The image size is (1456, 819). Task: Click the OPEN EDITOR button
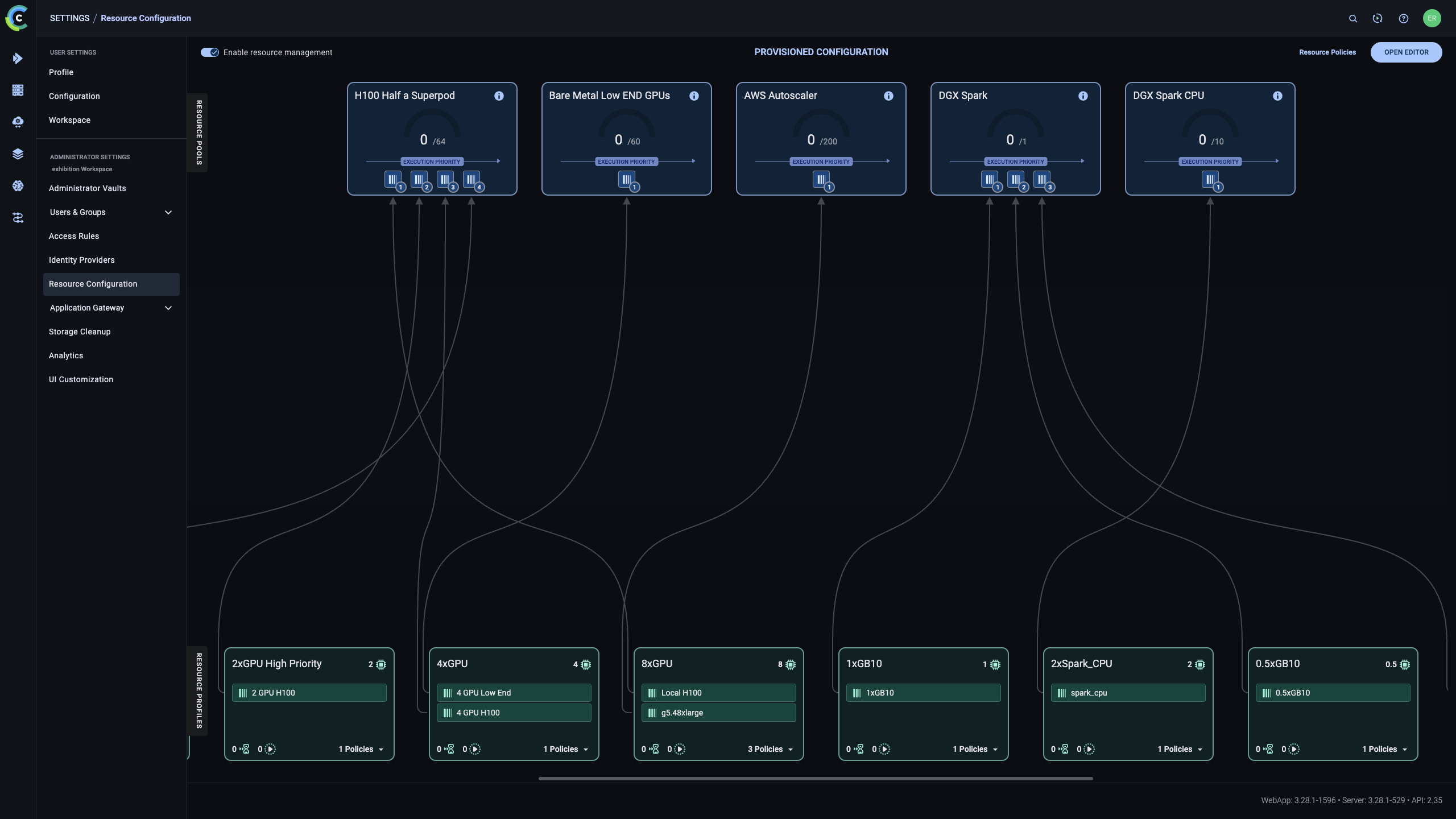tap(1406, 52)
